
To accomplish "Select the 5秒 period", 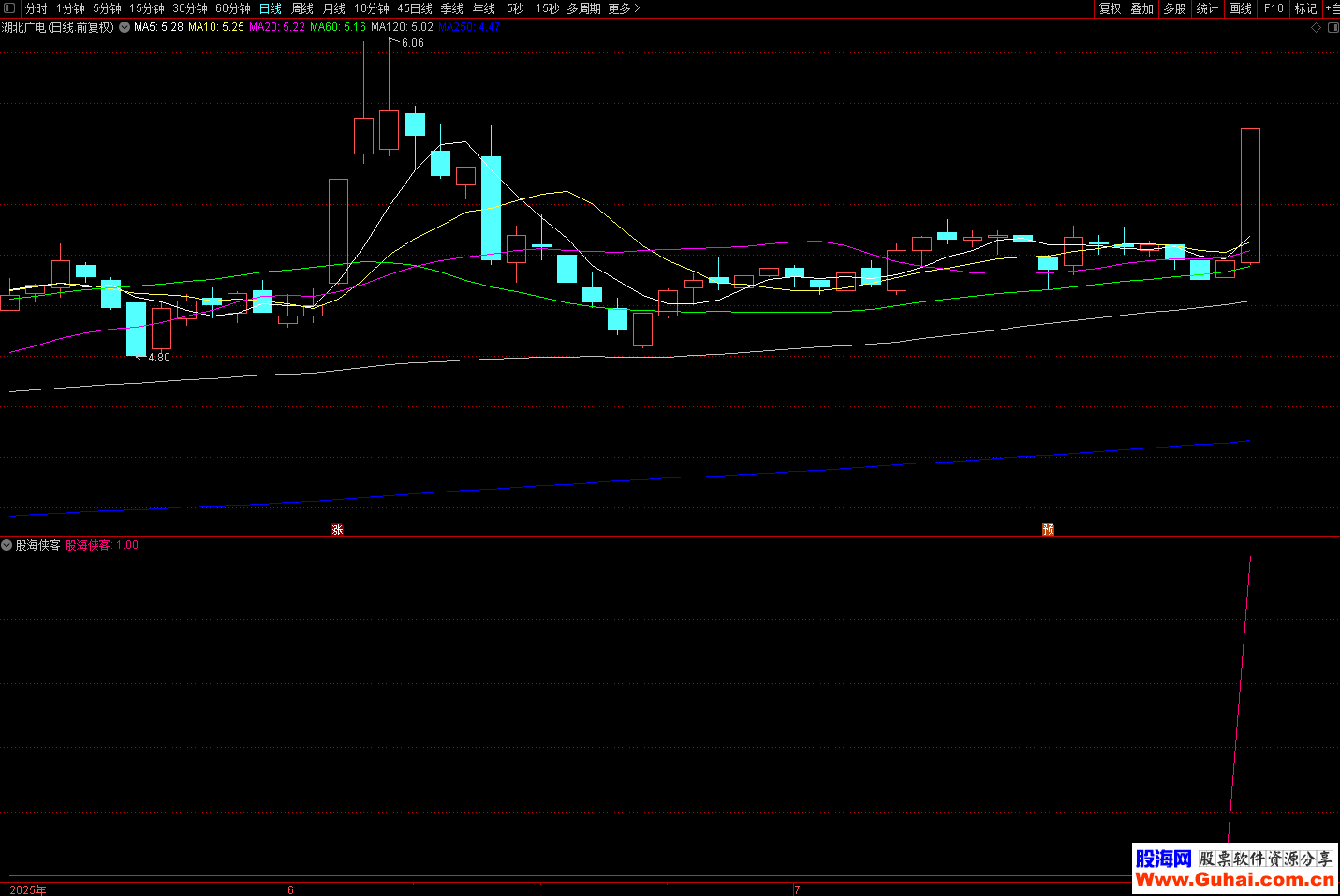I will (516, 8).
